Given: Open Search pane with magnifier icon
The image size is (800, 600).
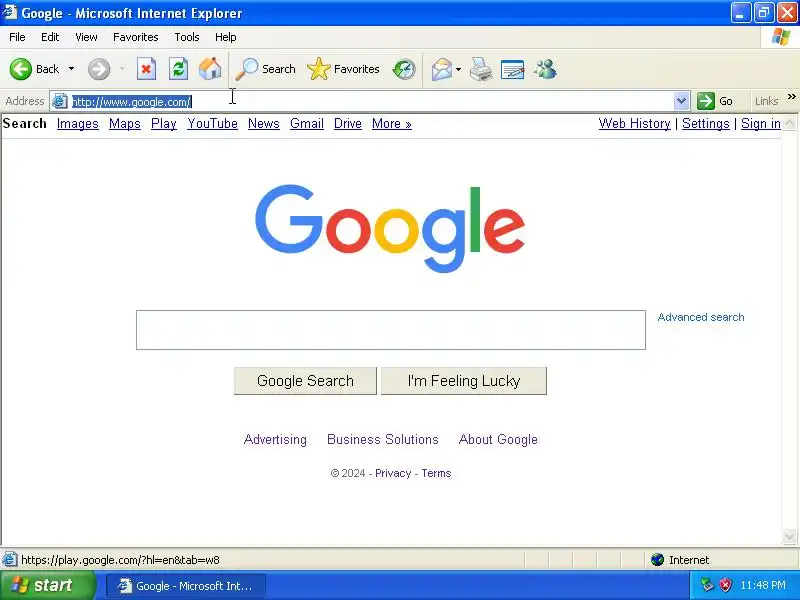Looking at the screenshot, I should coord(246,69).
